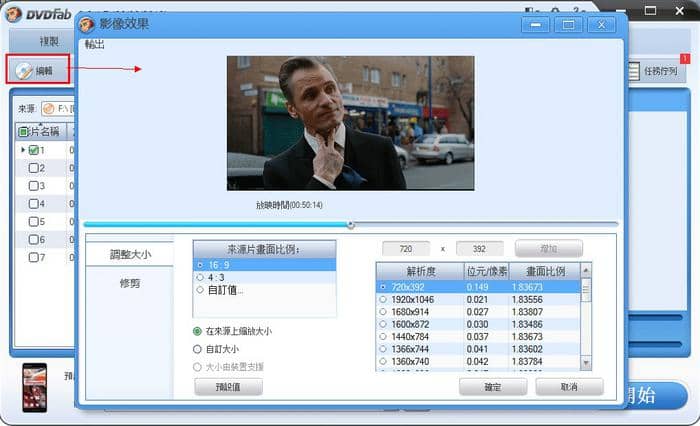The image size is (700, 426).
Task: Cancel with the 取消 button
Action: point(569,387)
